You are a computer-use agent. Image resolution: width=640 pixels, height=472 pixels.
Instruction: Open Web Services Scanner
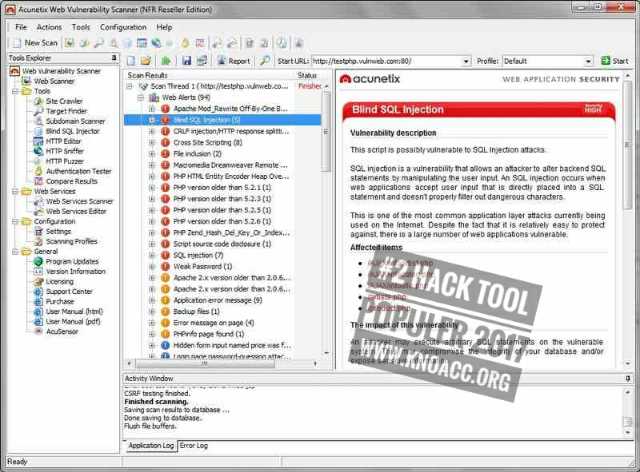point(79,201)
